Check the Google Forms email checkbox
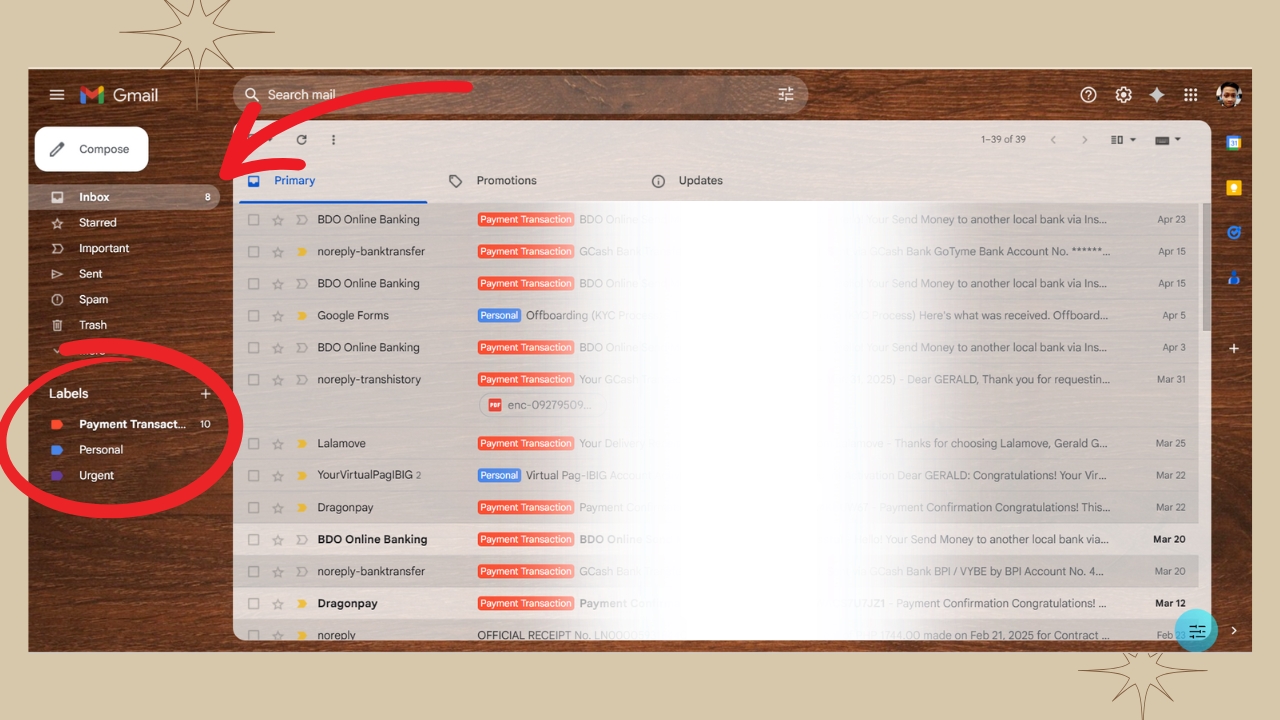The width and height of the screenshot is (1280, 720). coord(253,315)
